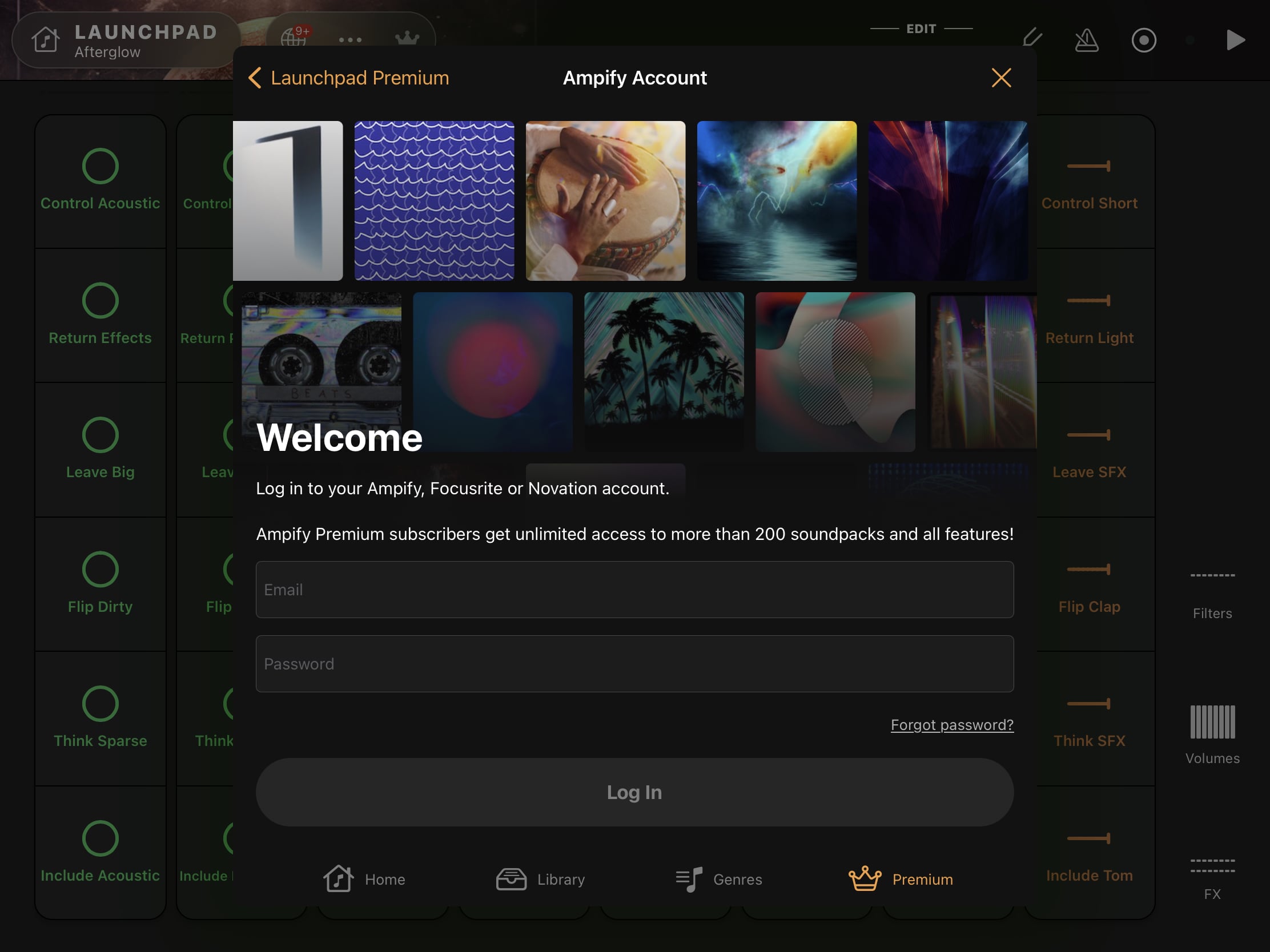Click the Email input field

click(x=634, y=590)
